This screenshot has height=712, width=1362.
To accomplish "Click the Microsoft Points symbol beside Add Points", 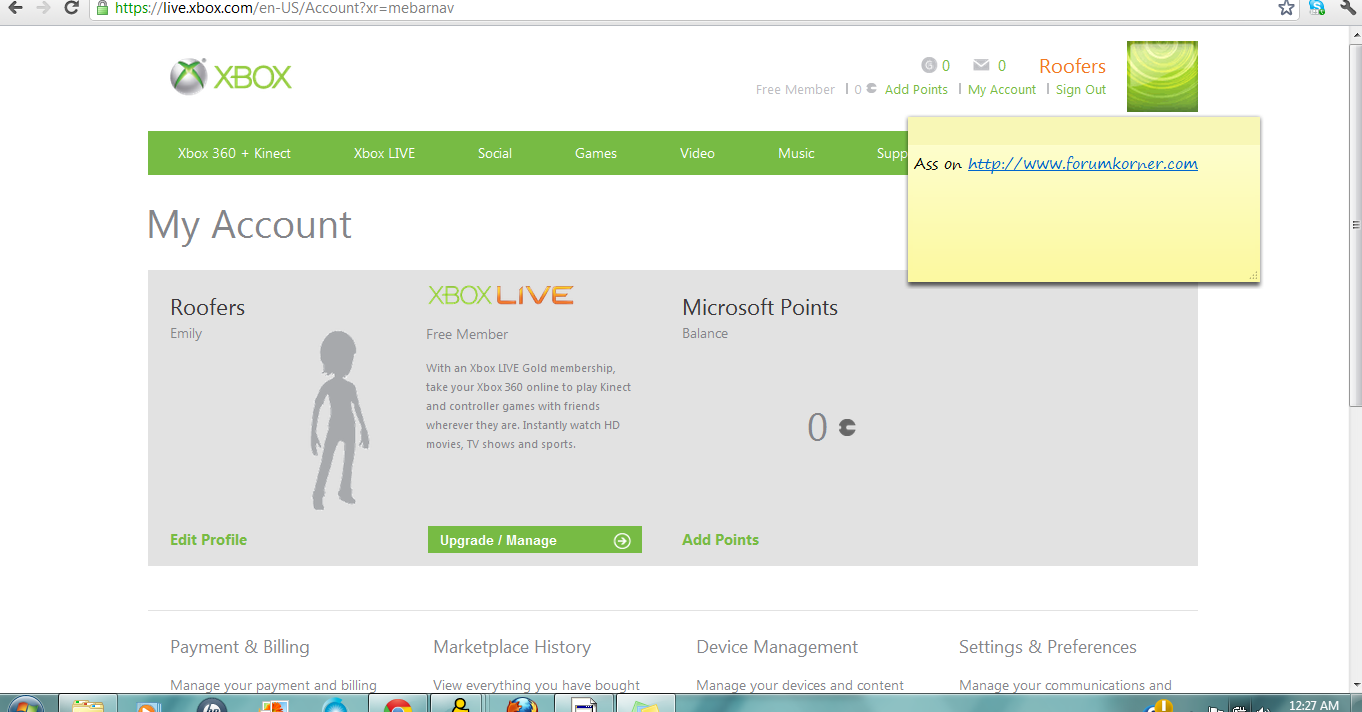I will 872,89.
